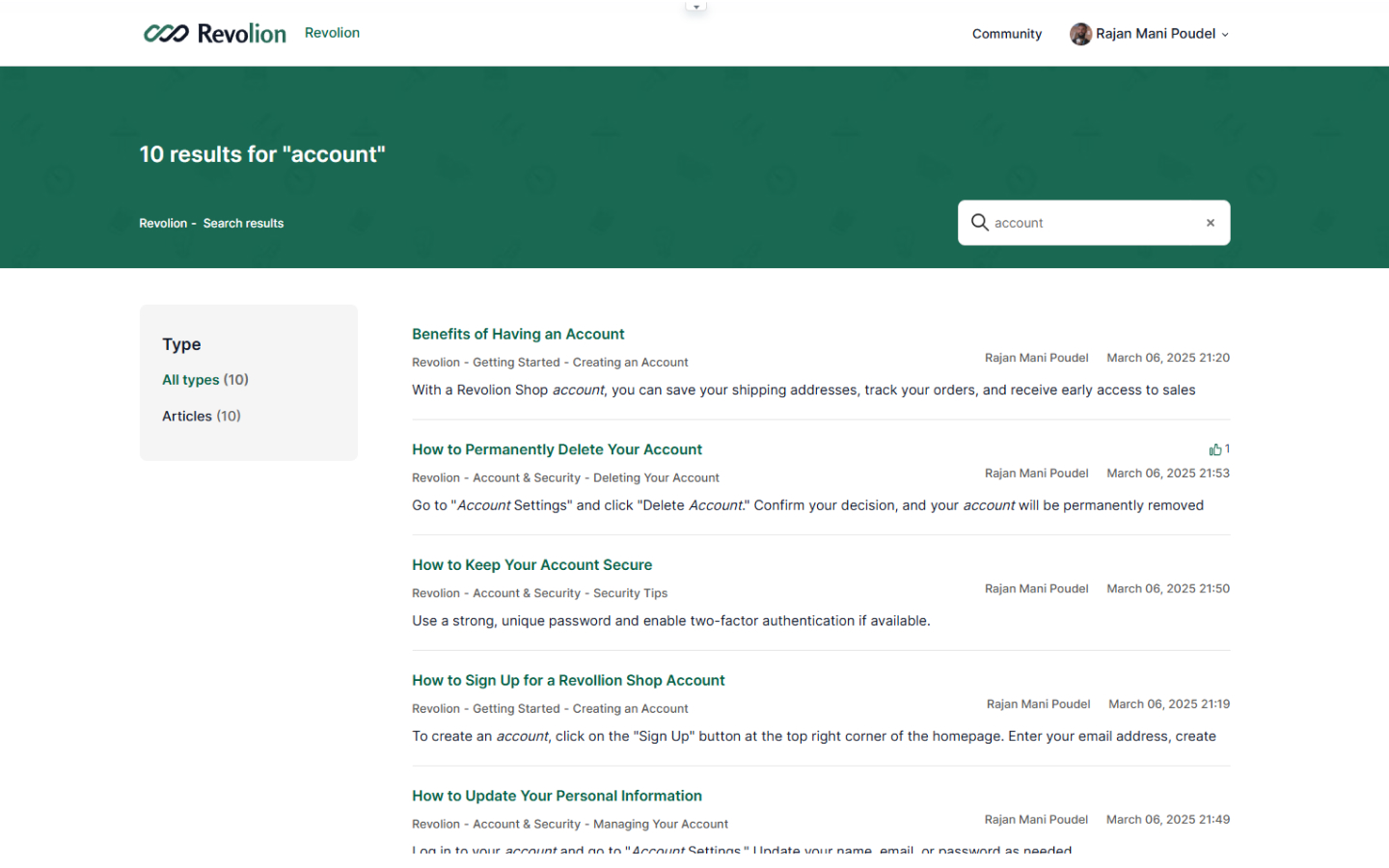The image size is (1389, 868).
Task: Open the Community menu item
Action: tap(1006, 34)
